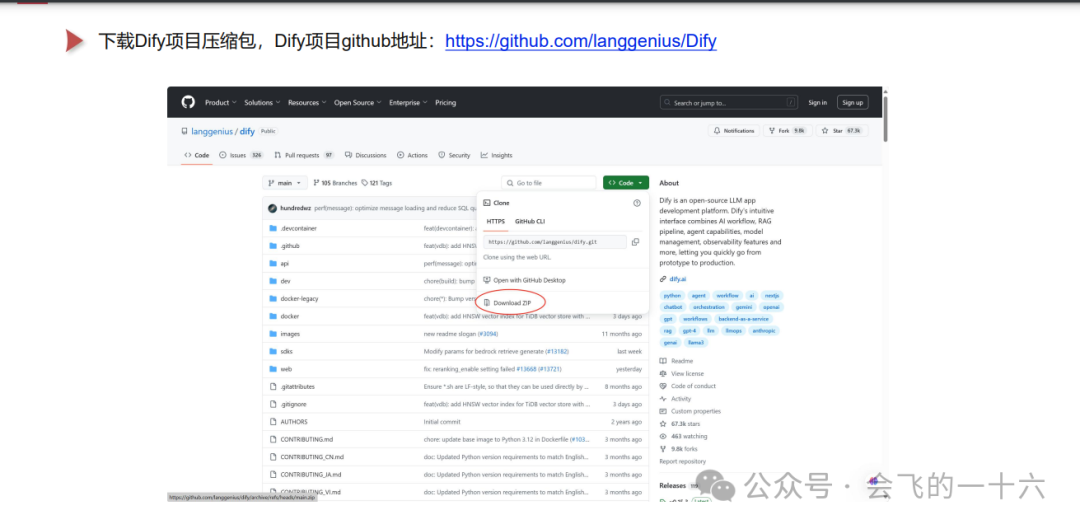Star the dify repository
Image resolution: width=1080 pixels, height=529 pixels.
(x=842, y=130)
